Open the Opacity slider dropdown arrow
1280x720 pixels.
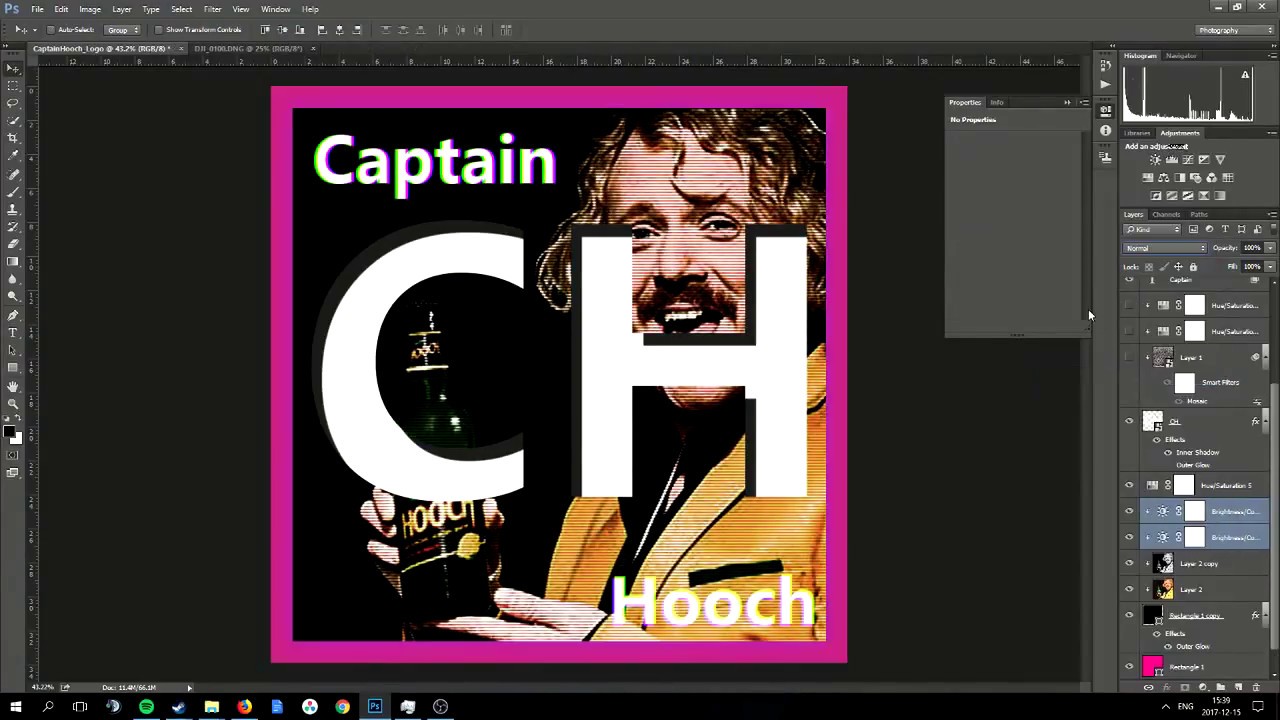click(x=1270, y=248)
